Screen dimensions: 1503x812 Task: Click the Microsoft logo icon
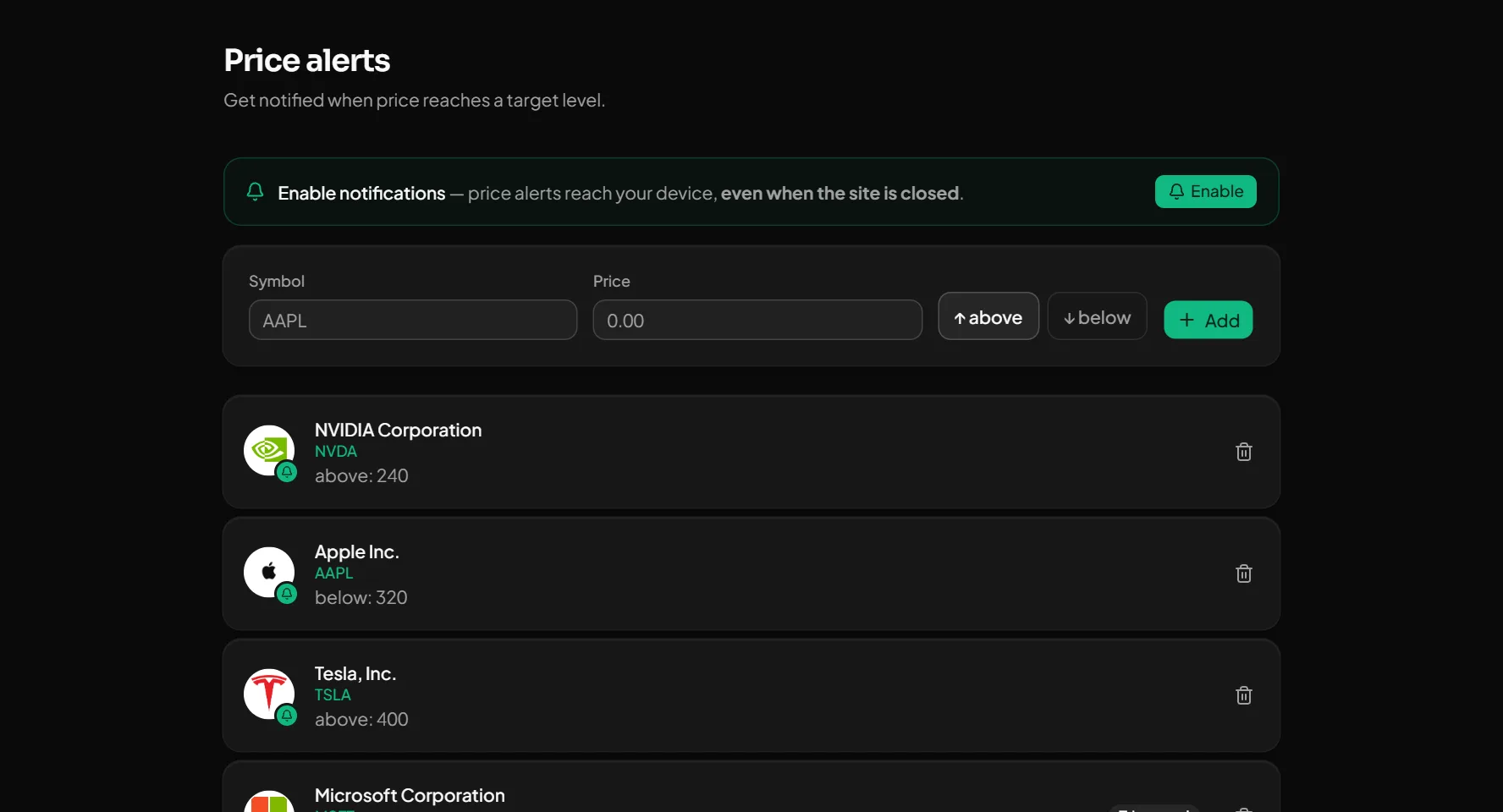(x=268, y=803)
